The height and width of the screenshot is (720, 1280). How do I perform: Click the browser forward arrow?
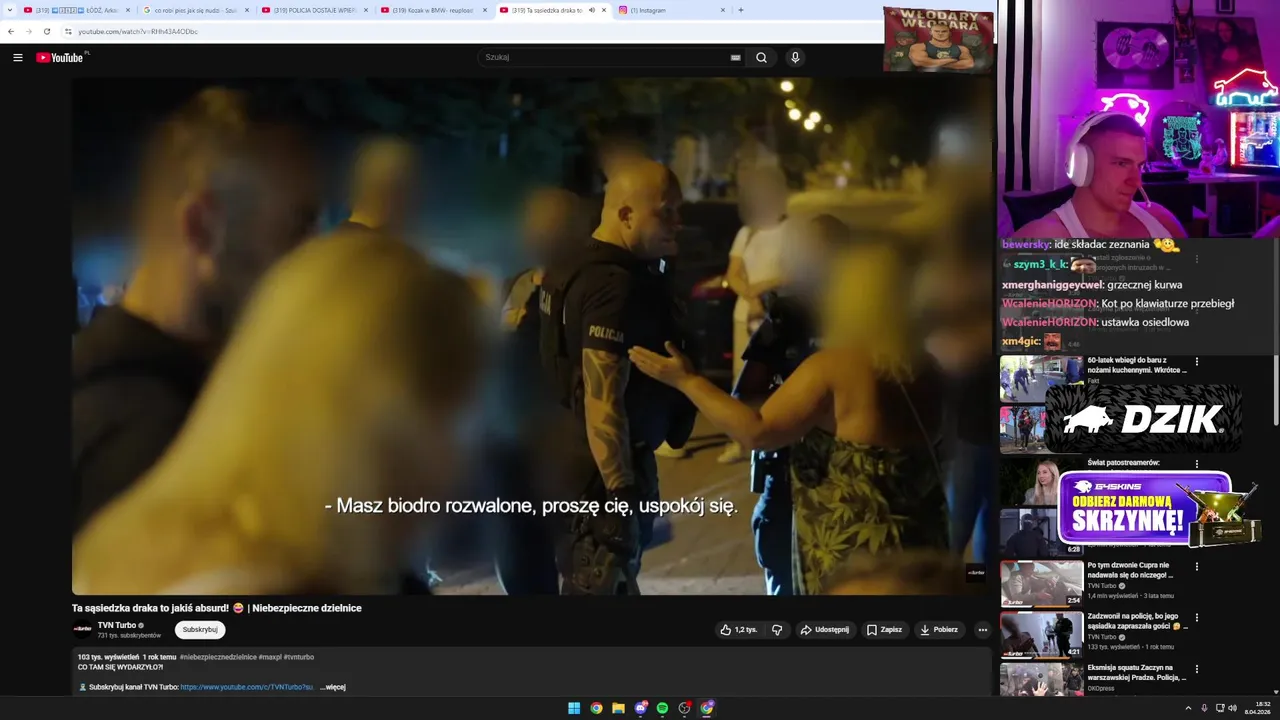(x=28, y=31)
